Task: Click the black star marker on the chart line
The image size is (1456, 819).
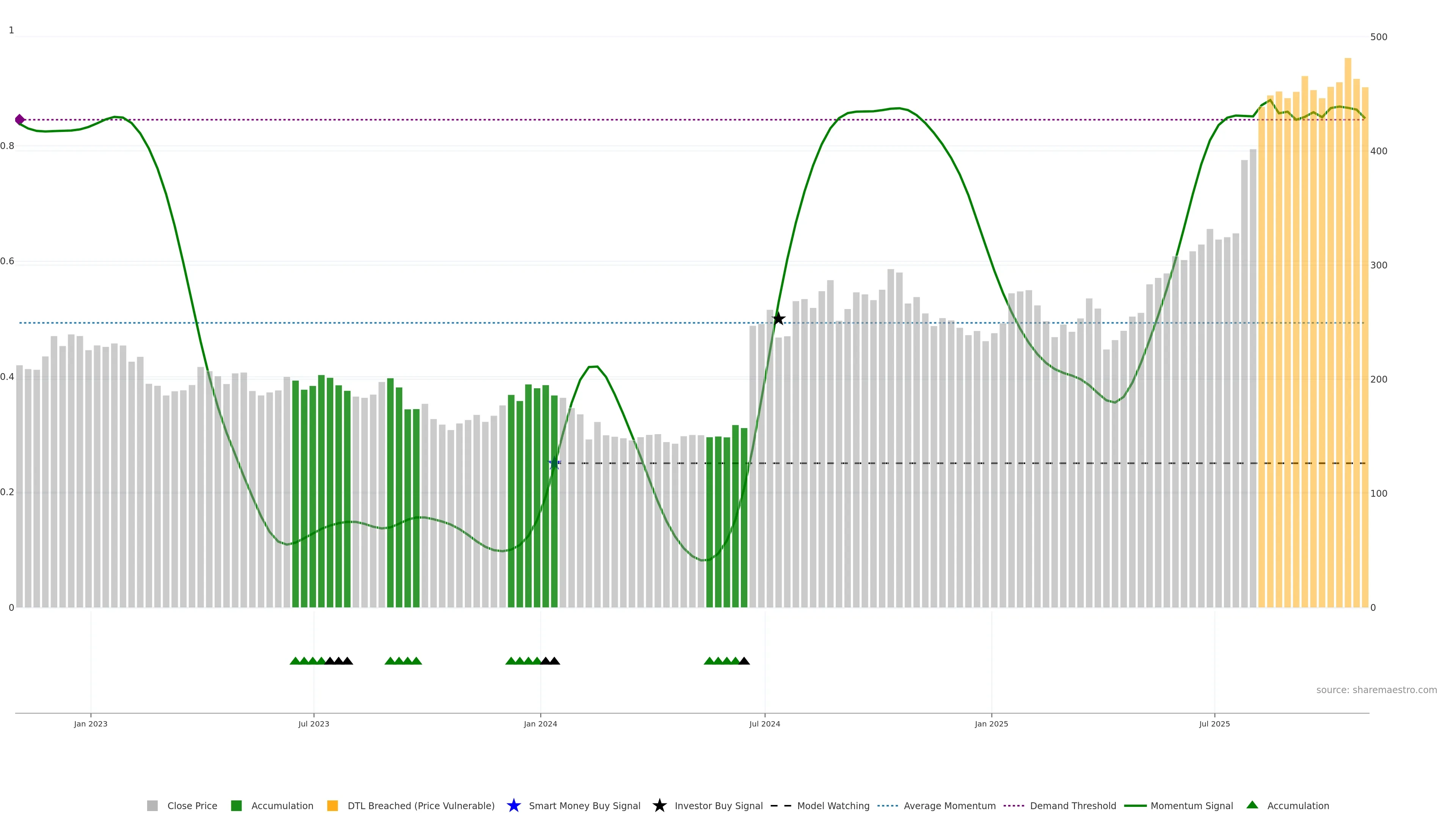Action: [x=778, y=319]
